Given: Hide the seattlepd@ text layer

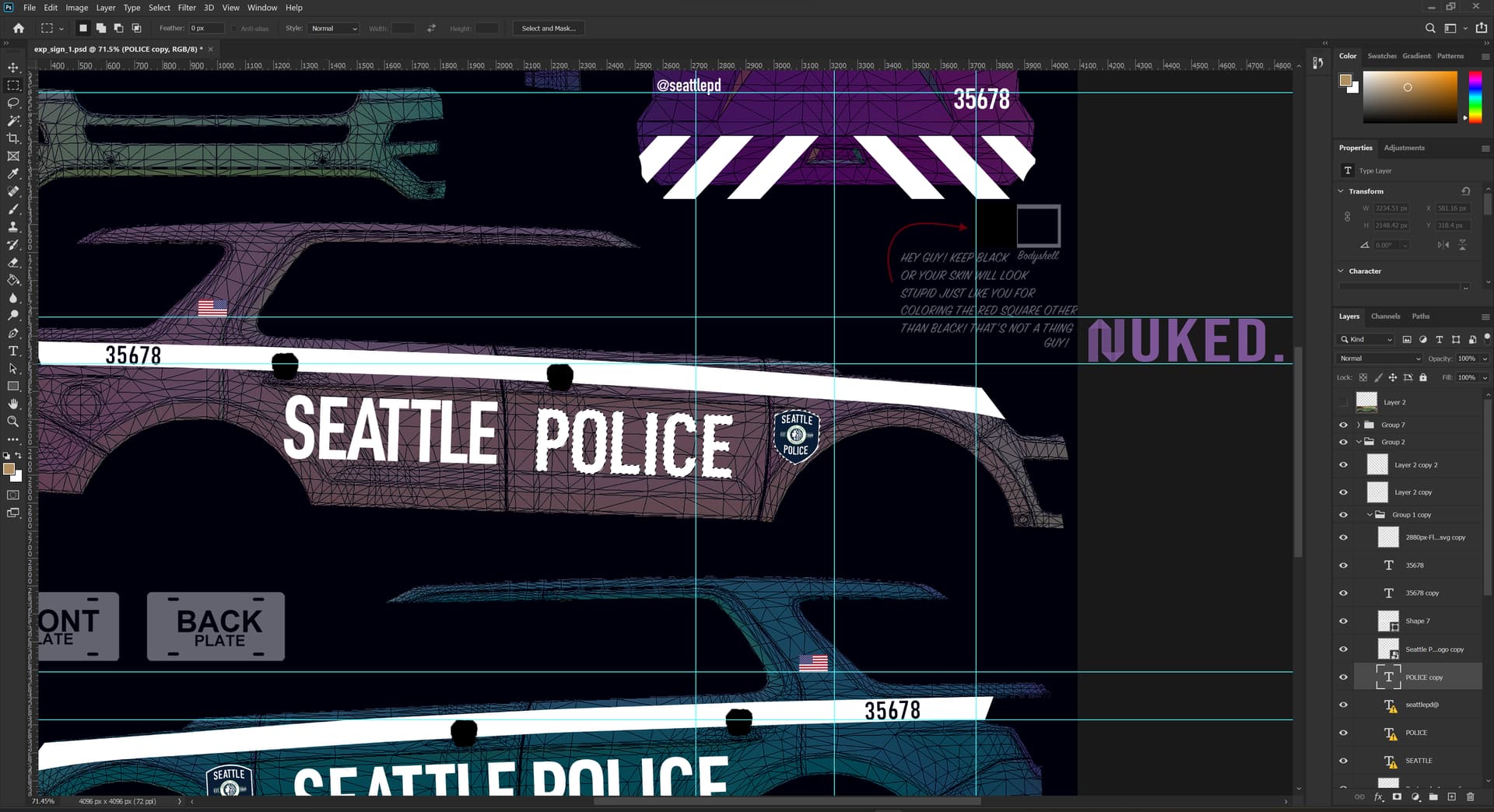Looking at the screenshot, I should pyautogui.click(x=1343, y=705).
